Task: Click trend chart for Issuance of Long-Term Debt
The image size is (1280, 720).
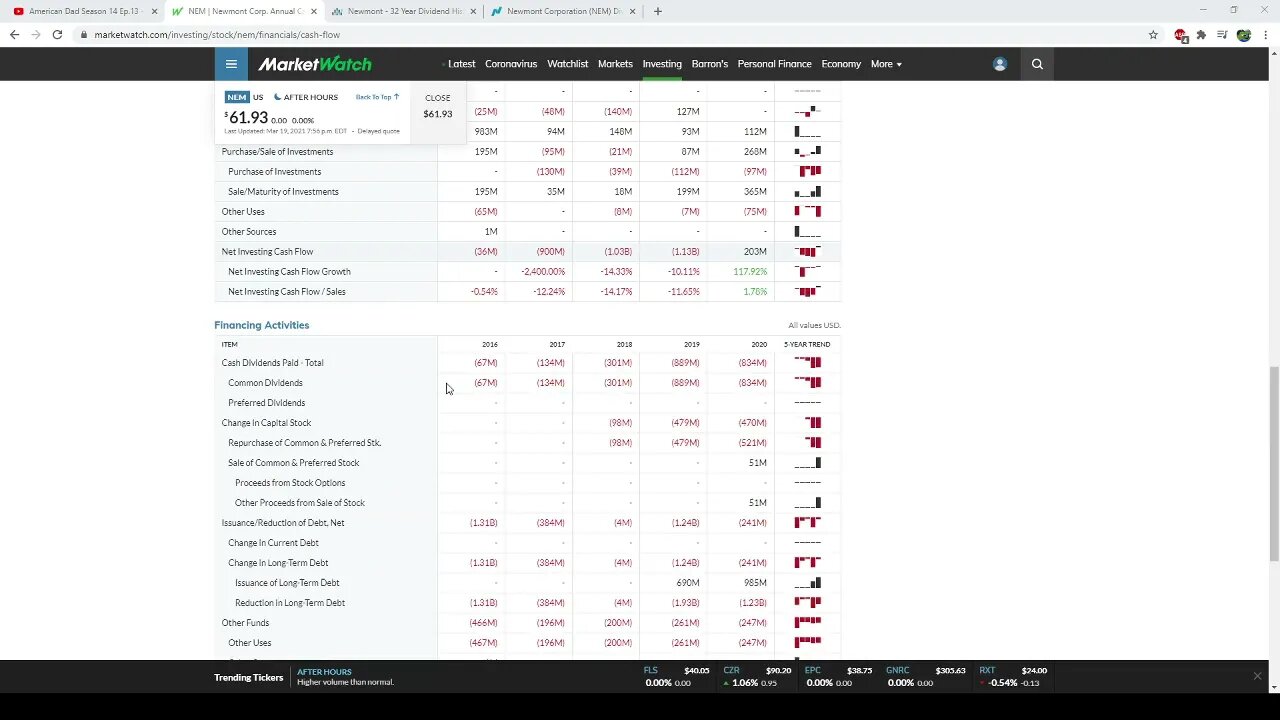Action: coord(808,582)
